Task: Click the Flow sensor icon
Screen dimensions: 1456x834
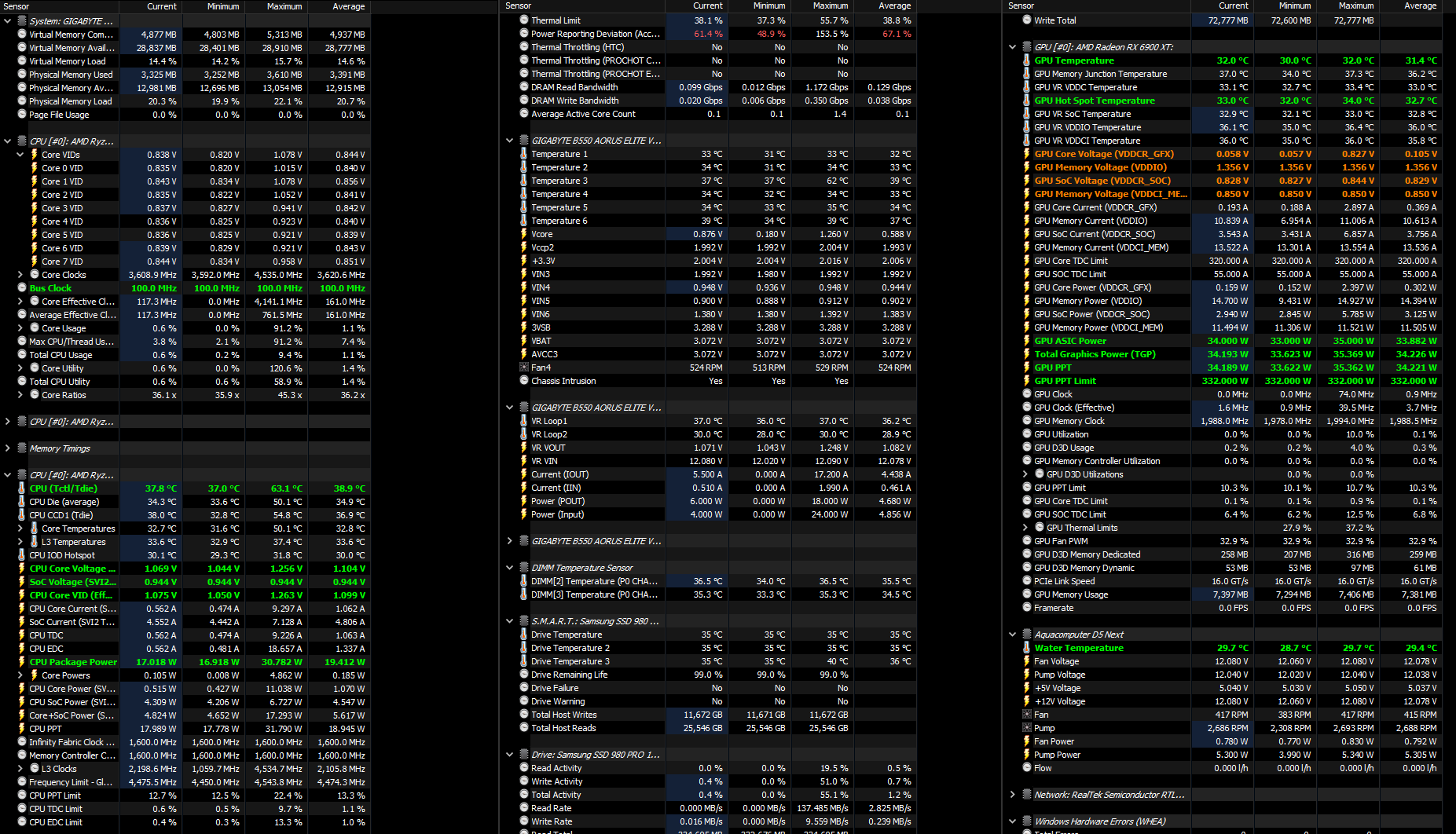Action: click(1027, 768)
